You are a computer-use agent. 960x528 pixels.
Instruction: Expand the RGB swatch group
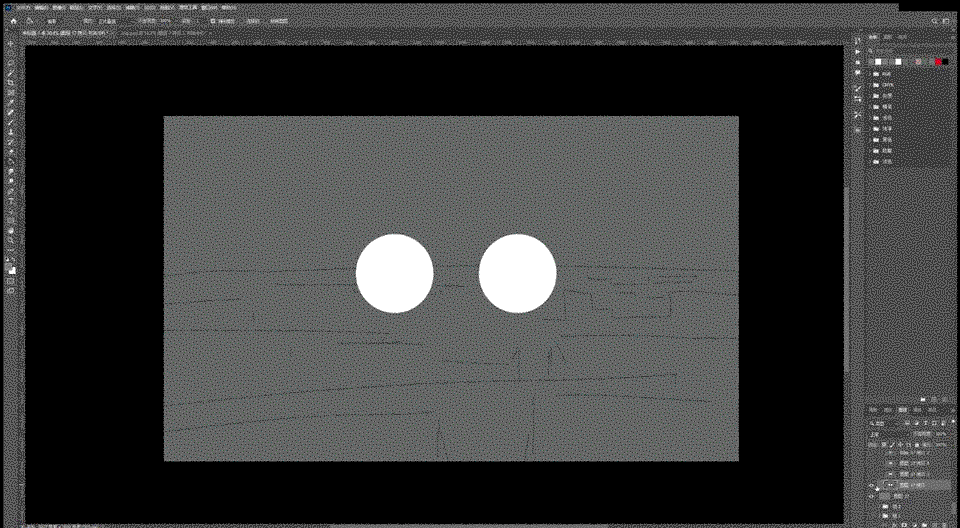(871, 74)
